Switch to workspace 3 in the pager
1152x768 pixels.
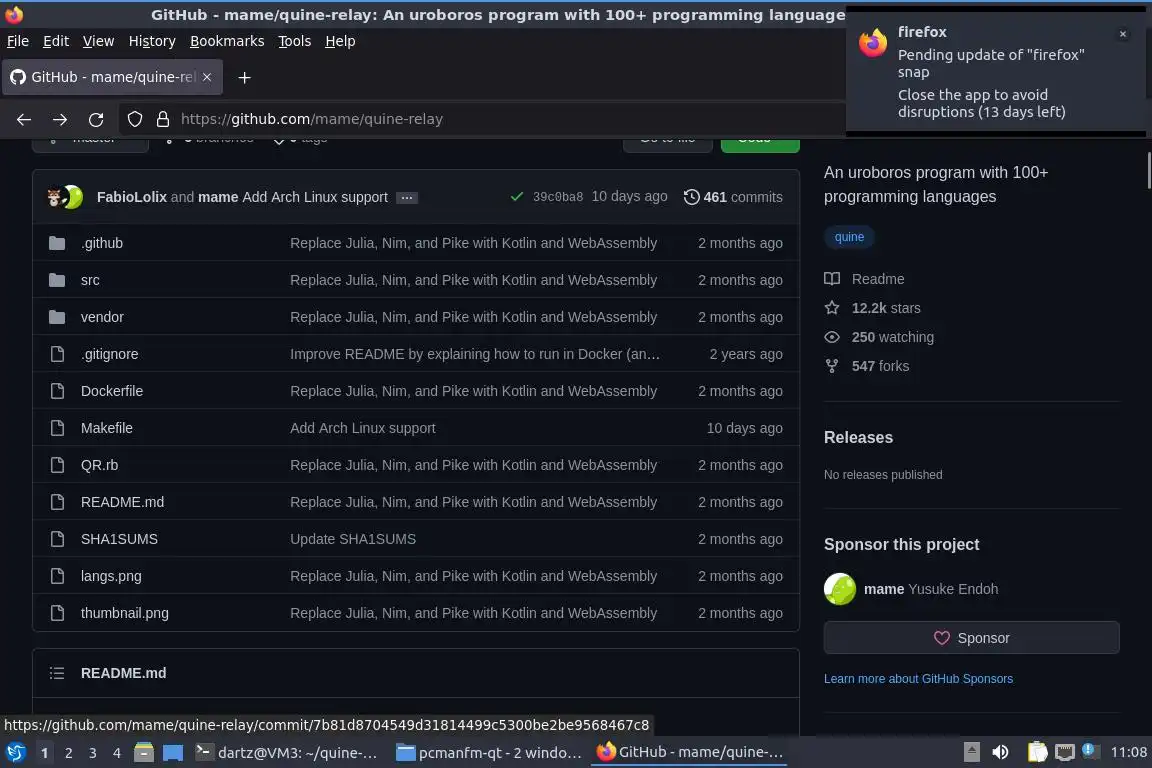coord(93,753)
